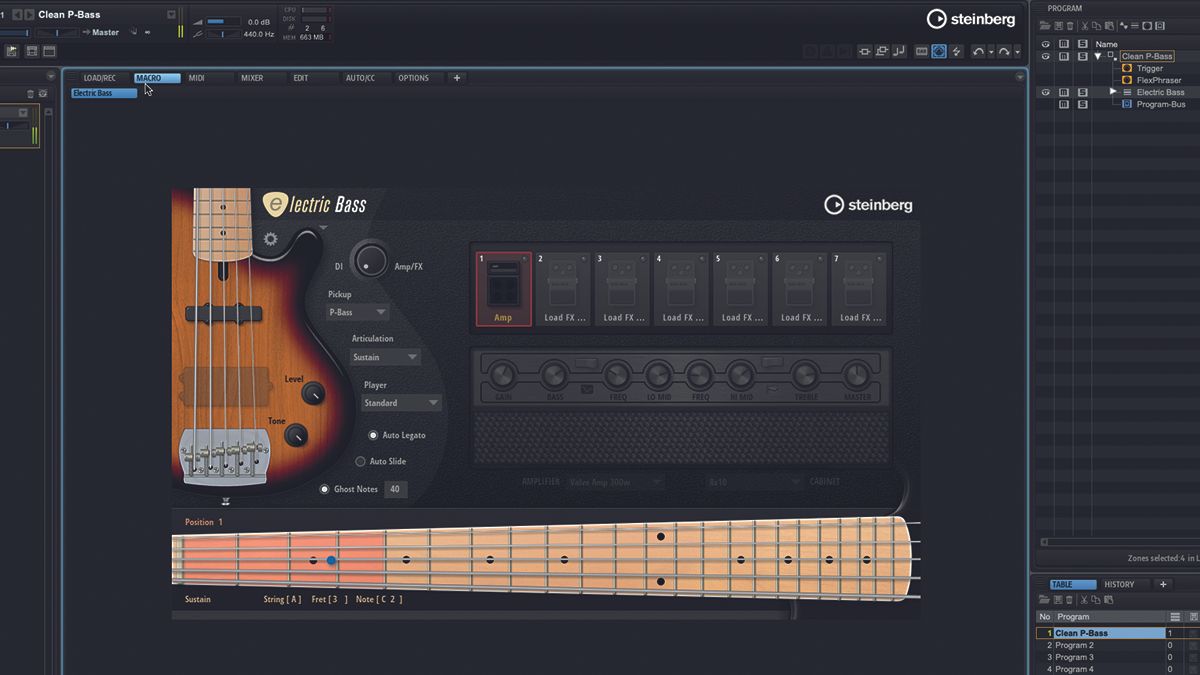Click the Steinberg logo in plugin header
Viewport: 1200px width, 675px height.
point(868,205)
